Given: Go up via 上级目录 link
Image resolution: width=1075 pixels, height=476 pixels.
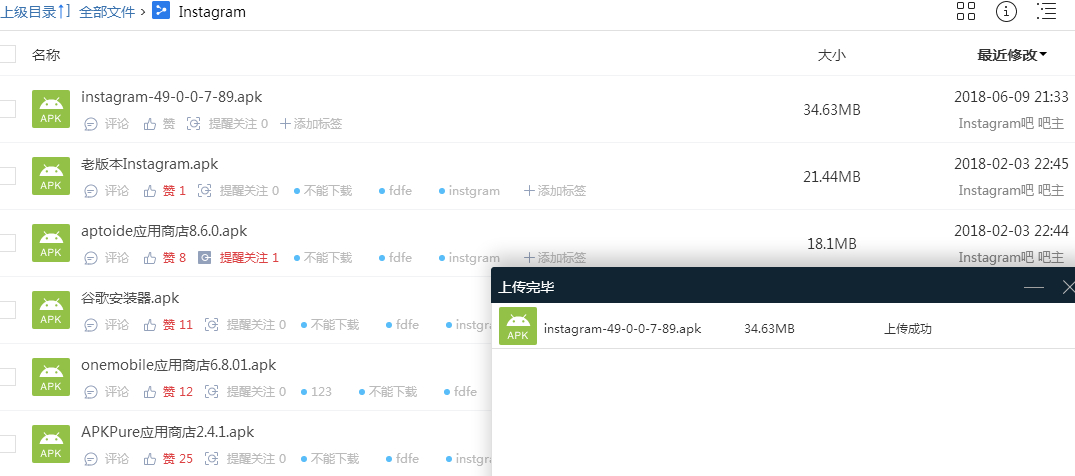Looking at the screenshot, I should point(36,12).
